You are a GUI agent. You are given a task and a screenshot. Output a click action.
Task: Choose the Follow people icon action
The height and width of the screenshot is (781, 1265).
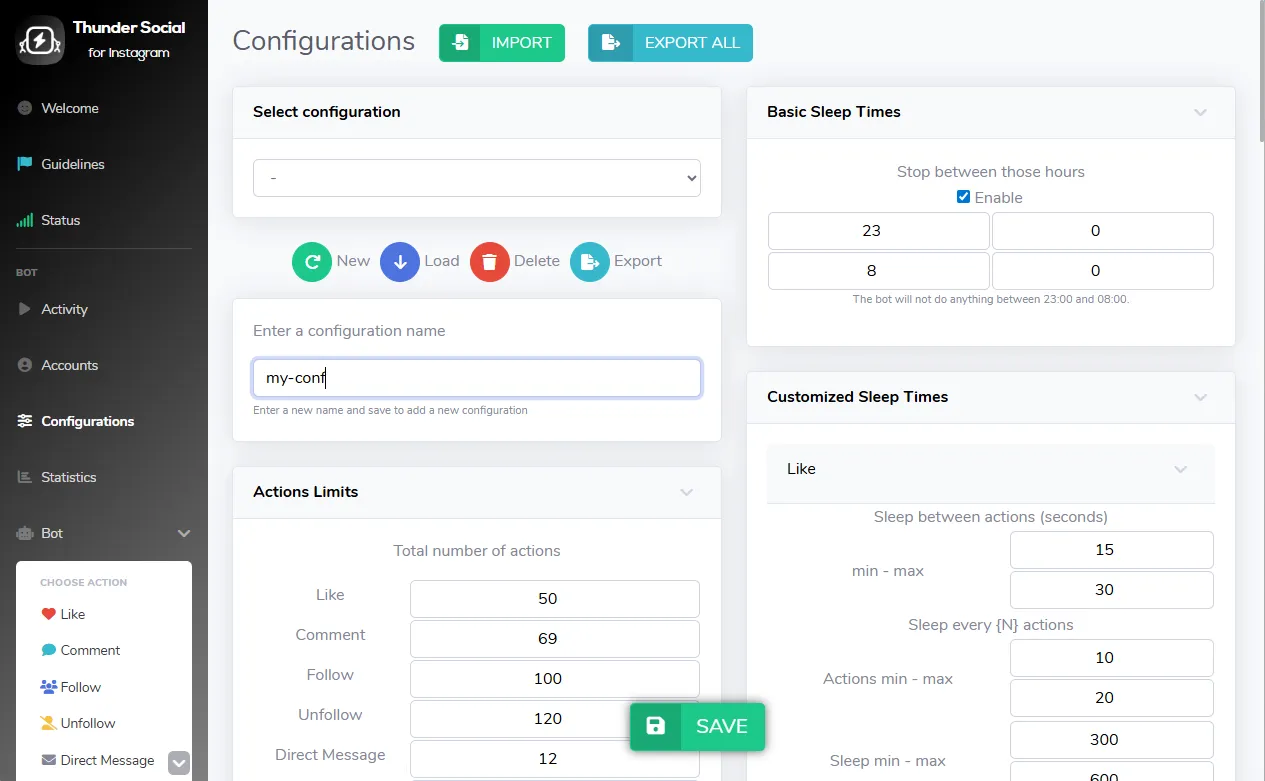[x=48, y=687]
